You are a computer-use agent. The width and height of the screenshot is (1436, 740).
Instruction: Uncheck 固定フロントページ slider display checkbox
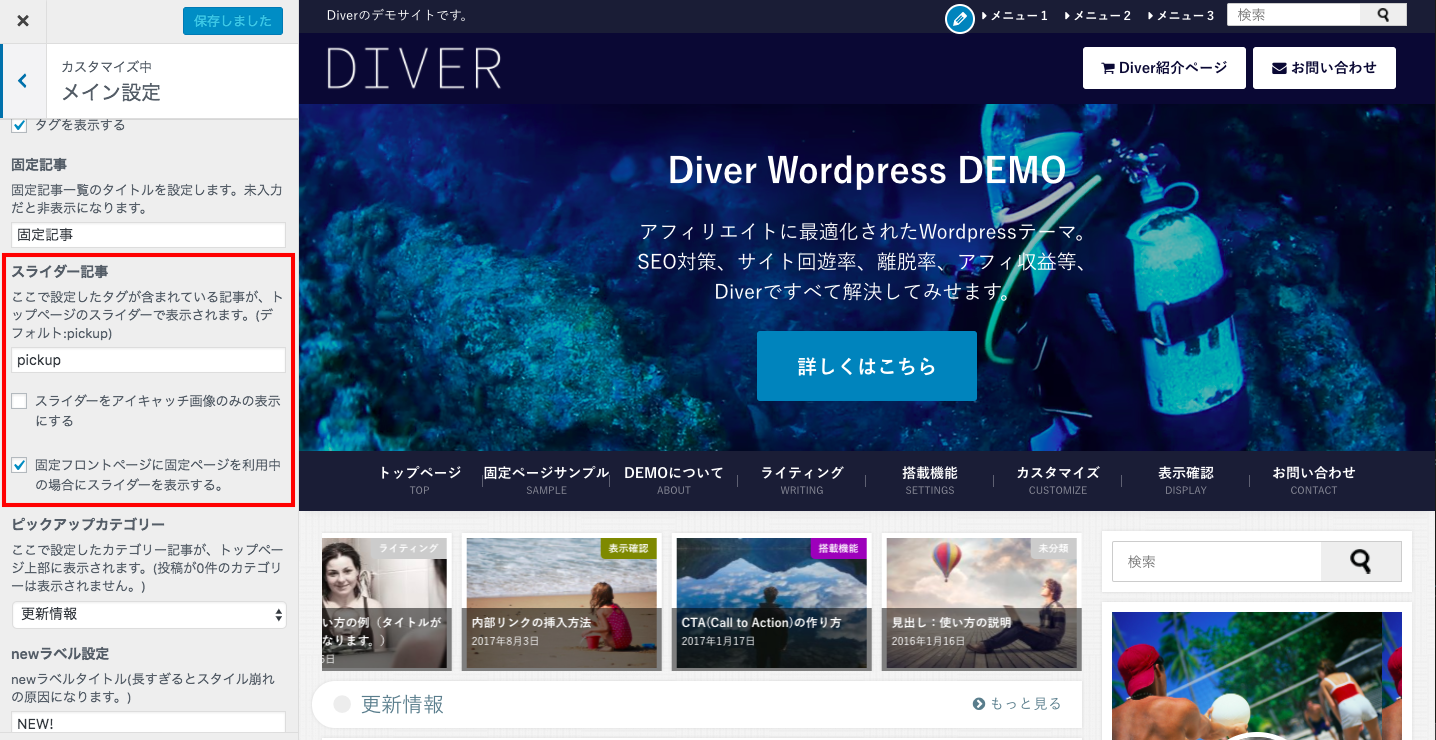pos(19,465)
